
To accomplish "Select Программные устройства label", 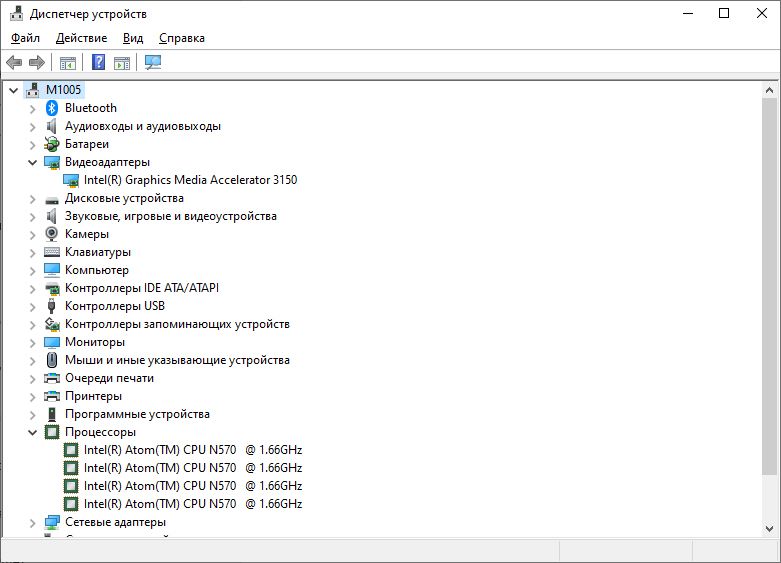I will [x=137, y=414].
